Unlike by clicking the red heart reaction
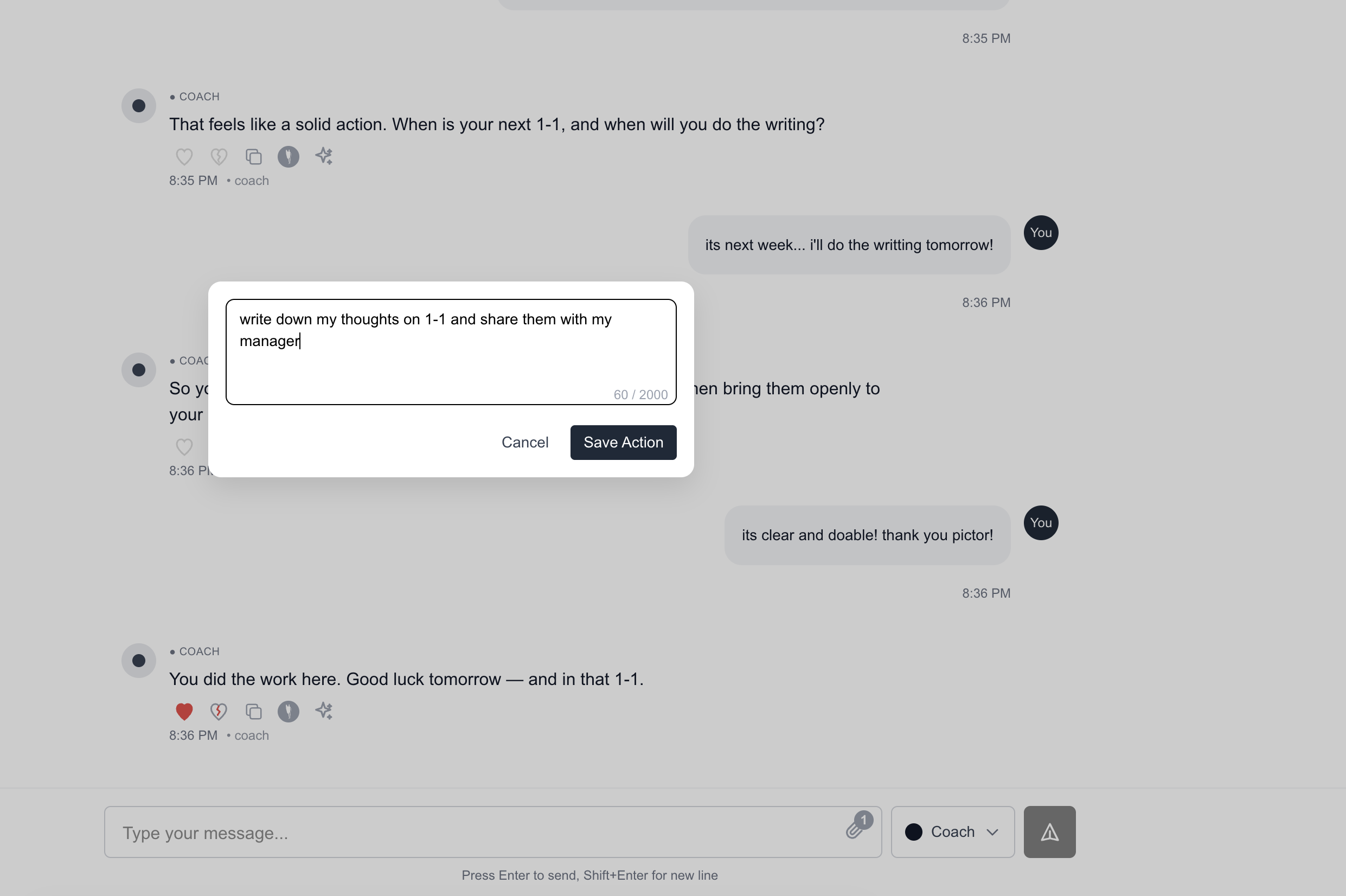 point(183,712)
